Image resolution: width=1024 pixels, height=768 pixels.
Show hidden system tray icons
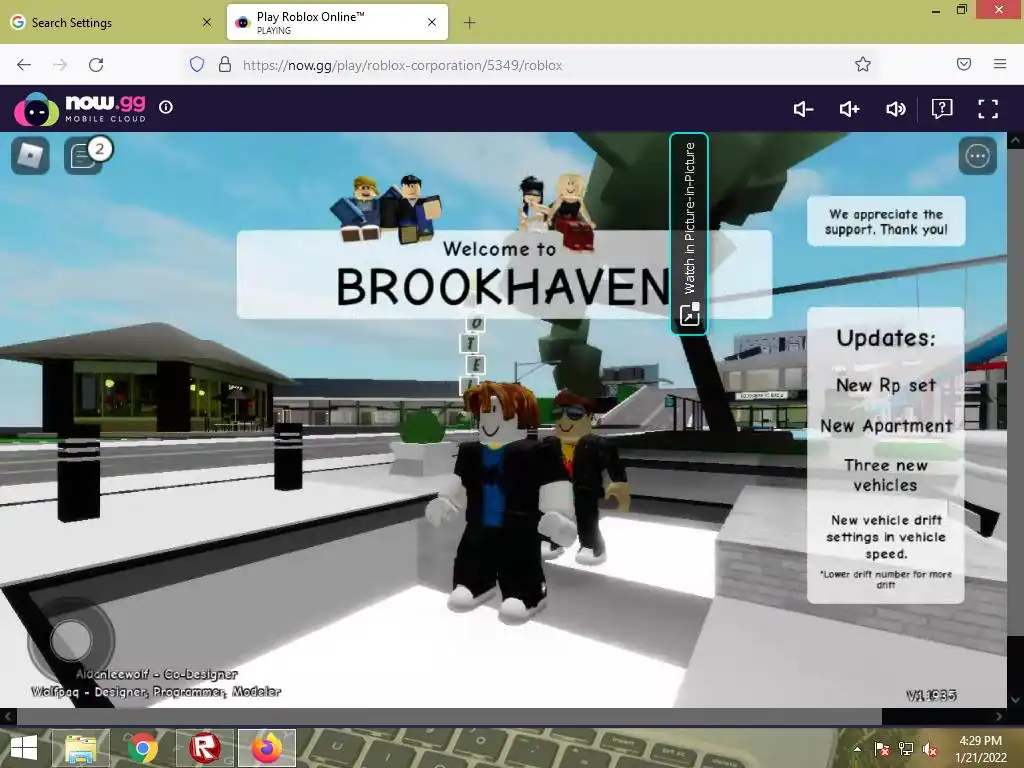(x=857, y=749)
